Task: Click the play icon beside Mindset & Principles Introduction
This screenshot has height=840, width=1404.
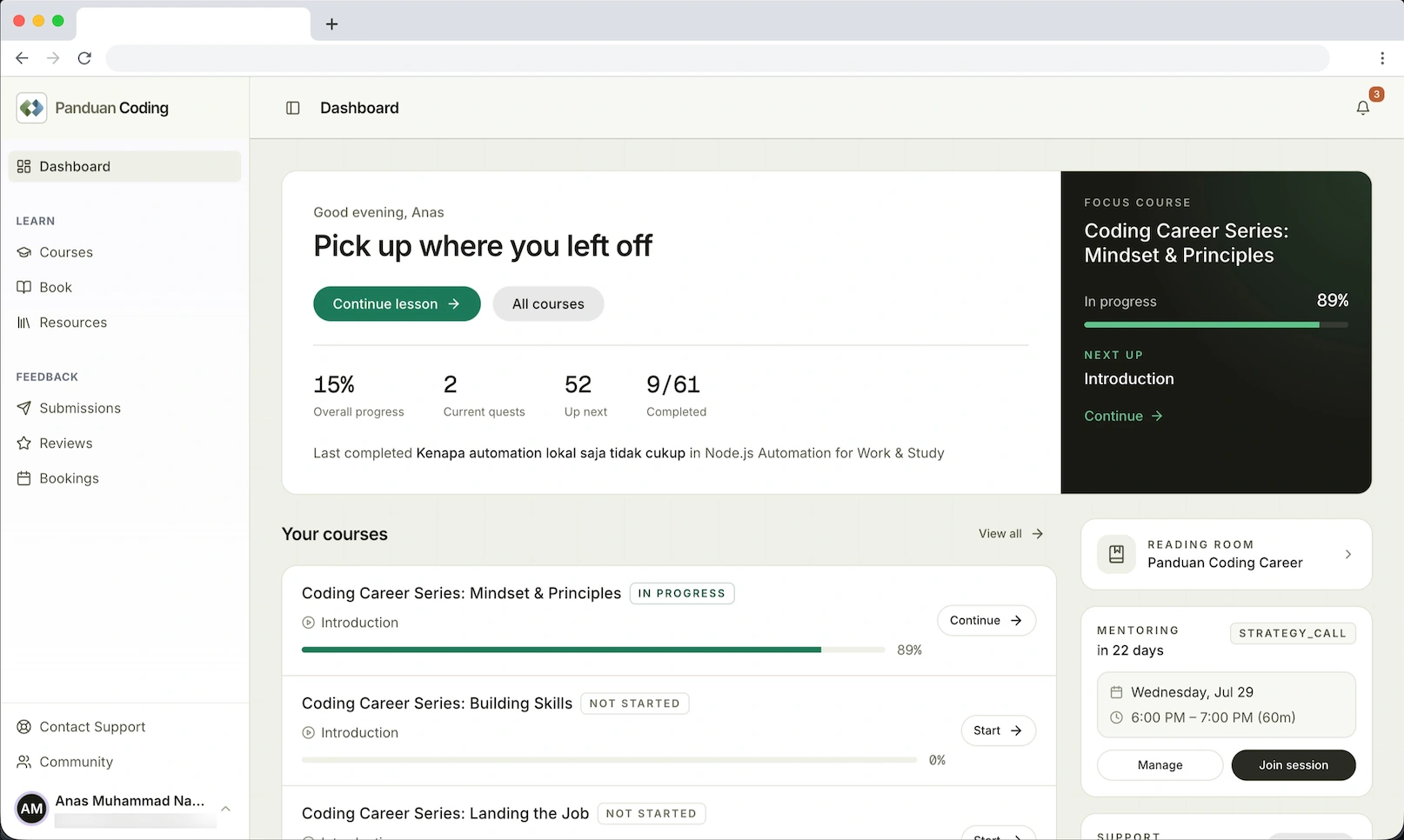Action: (x=308, y=623)
